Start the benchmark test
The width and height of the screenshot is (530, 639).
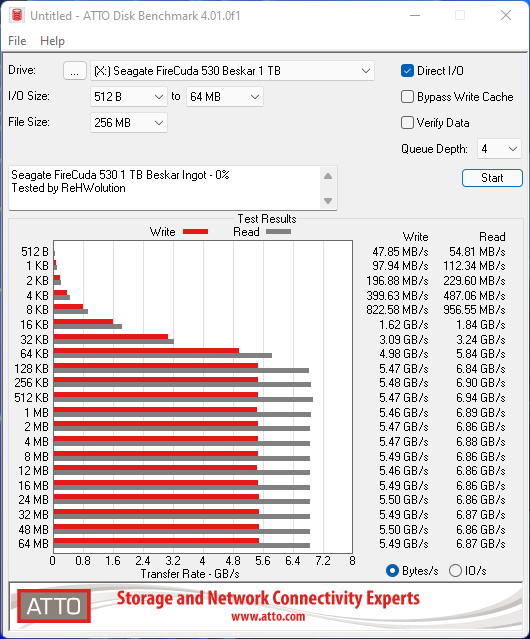(492, 178)
